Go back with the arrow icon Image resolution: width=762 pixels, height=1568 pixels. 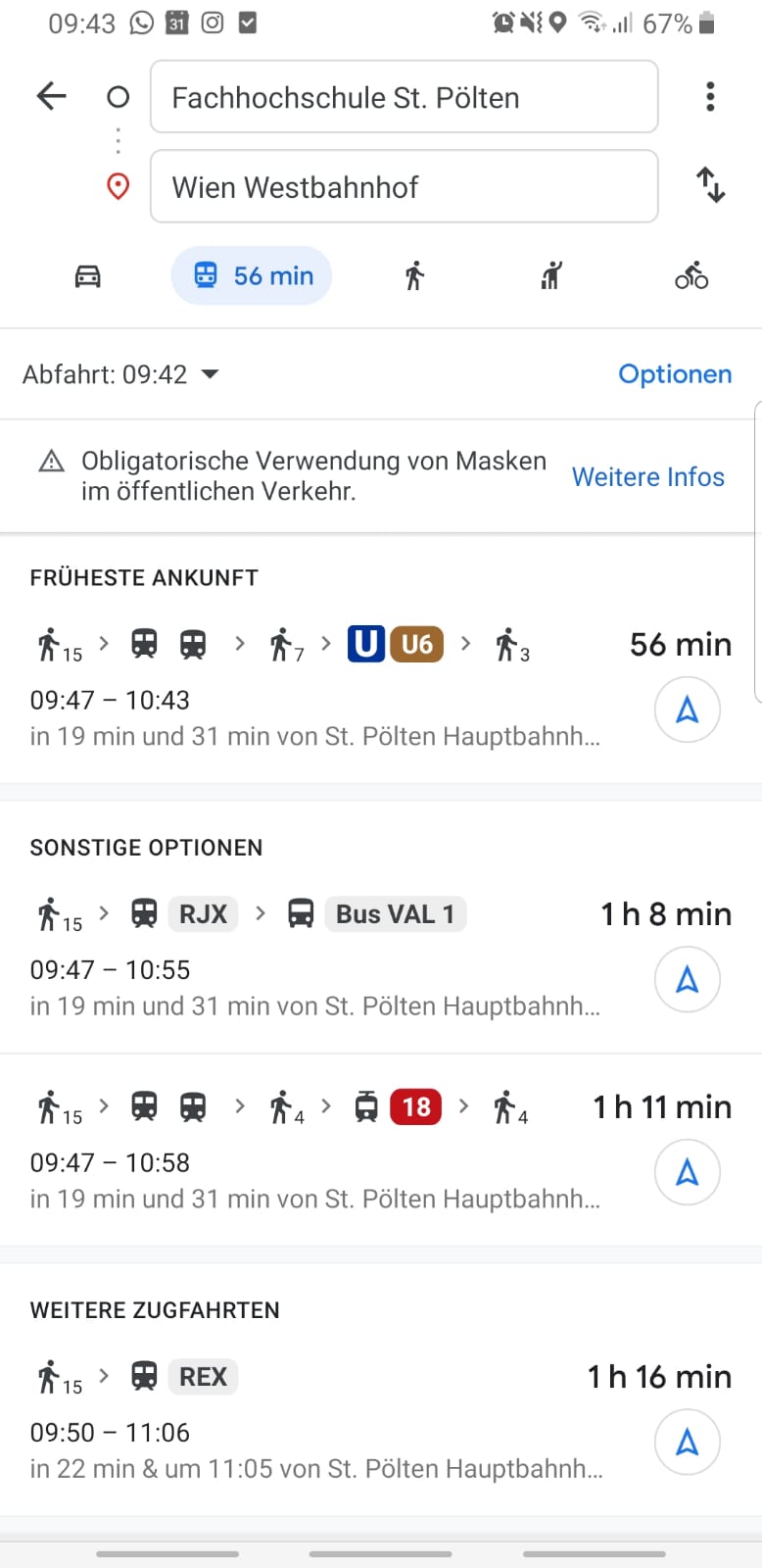(51, 96)
